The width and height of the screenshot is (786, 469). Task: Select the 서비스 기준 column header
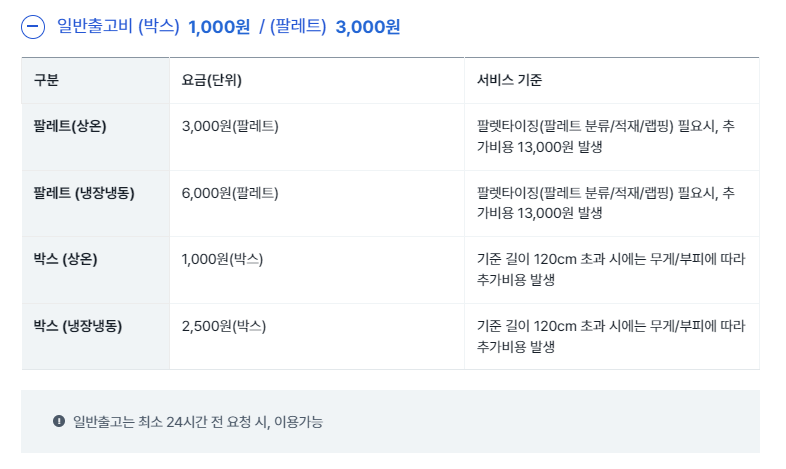[509, 80]
